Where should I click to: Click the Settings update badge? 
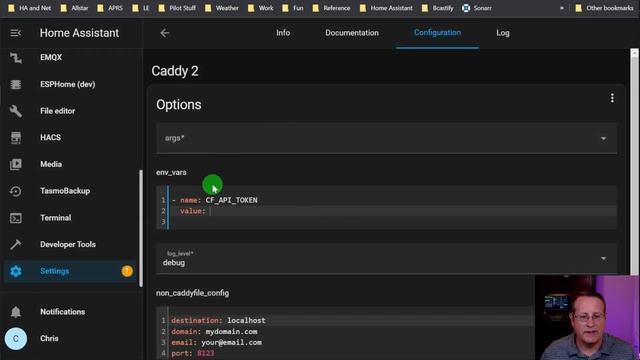[x=127, y=271]
